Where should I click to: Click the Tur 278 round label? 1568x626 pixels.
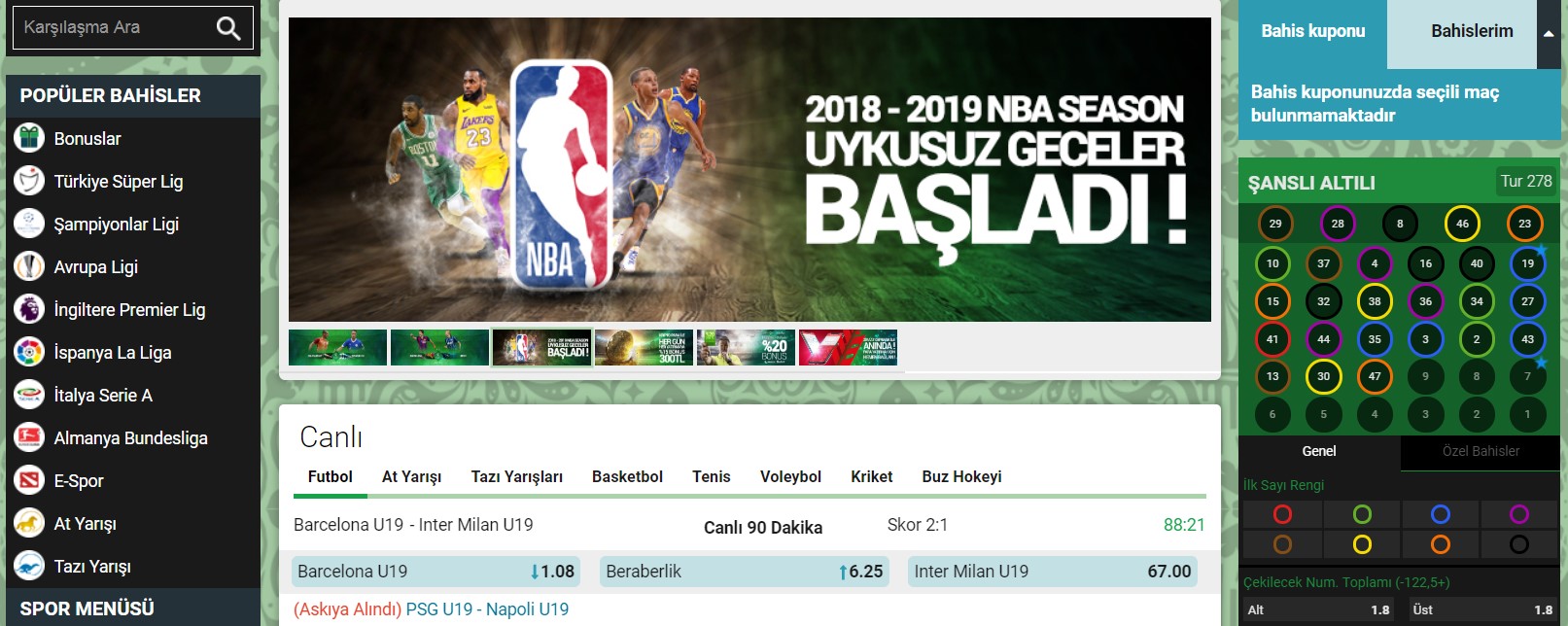click(x=1526, y=181)
